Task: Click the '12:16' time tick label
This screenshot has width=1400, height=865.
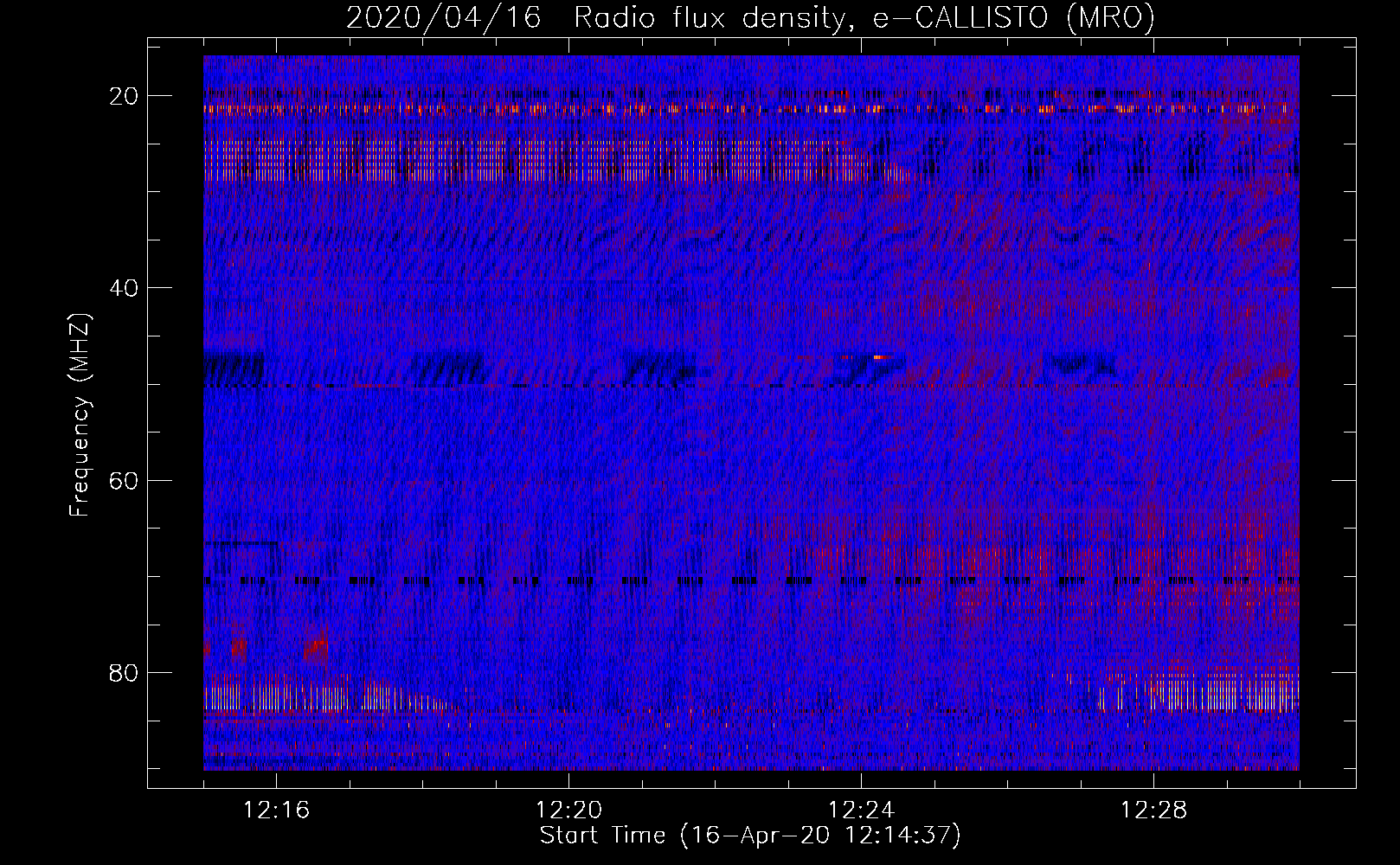Action: tap(277, 811)
